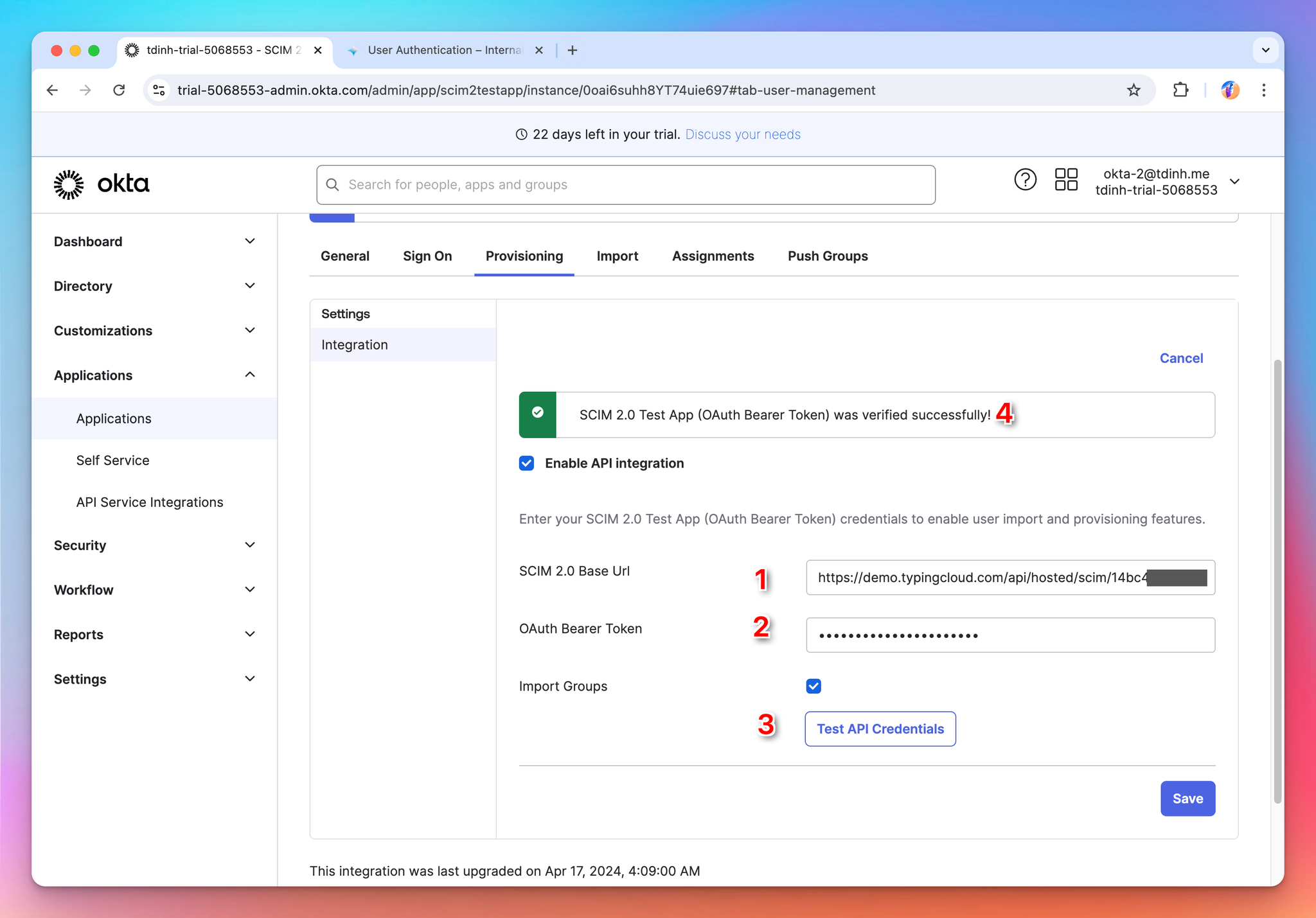Expand the Security sidebar section
Screen dimensions: 1316x918
click(154, 545)
